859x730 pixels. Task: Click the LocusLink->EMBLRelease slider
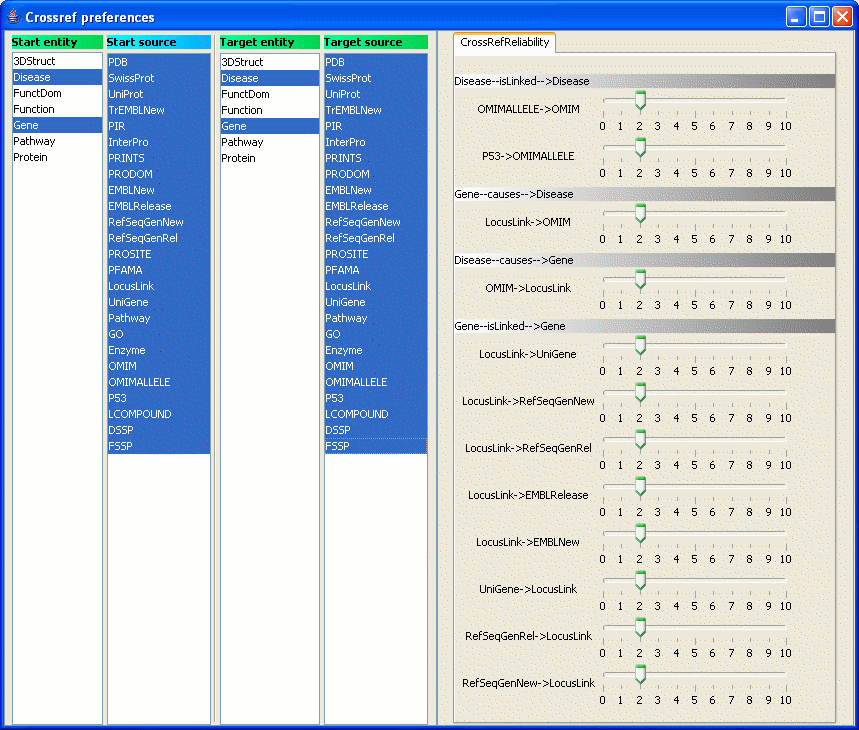pyautogui.click(x=694, y=496)
